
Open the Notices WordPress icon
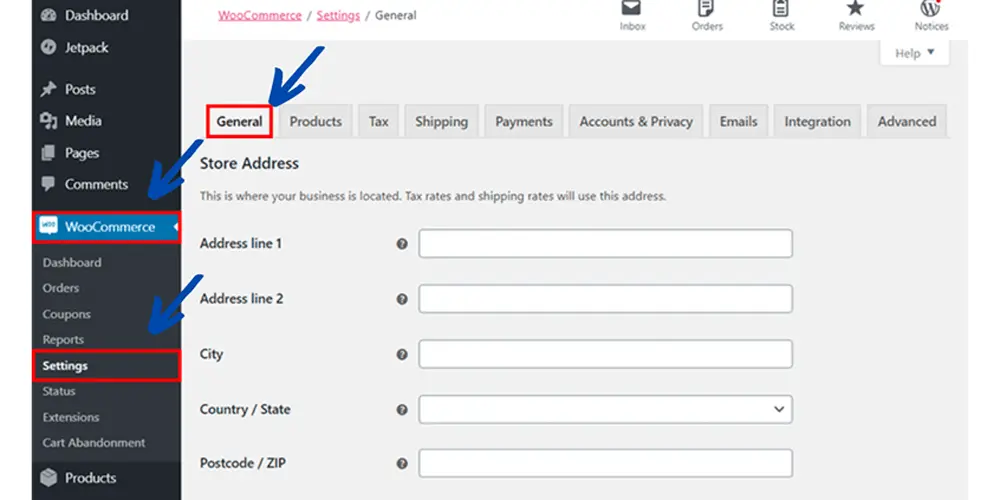(x=930, y=8)
